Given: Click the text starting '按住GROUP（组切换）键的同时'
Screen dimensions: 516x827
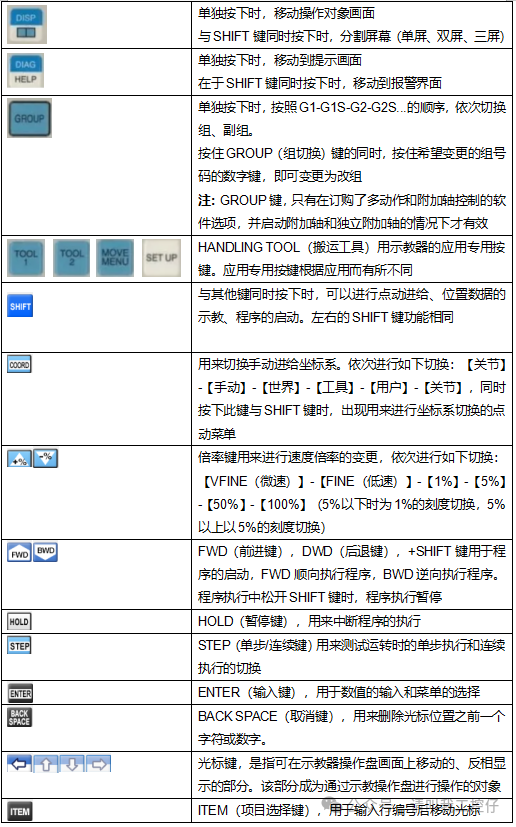Looking at the screenshot, I should 352,165.
